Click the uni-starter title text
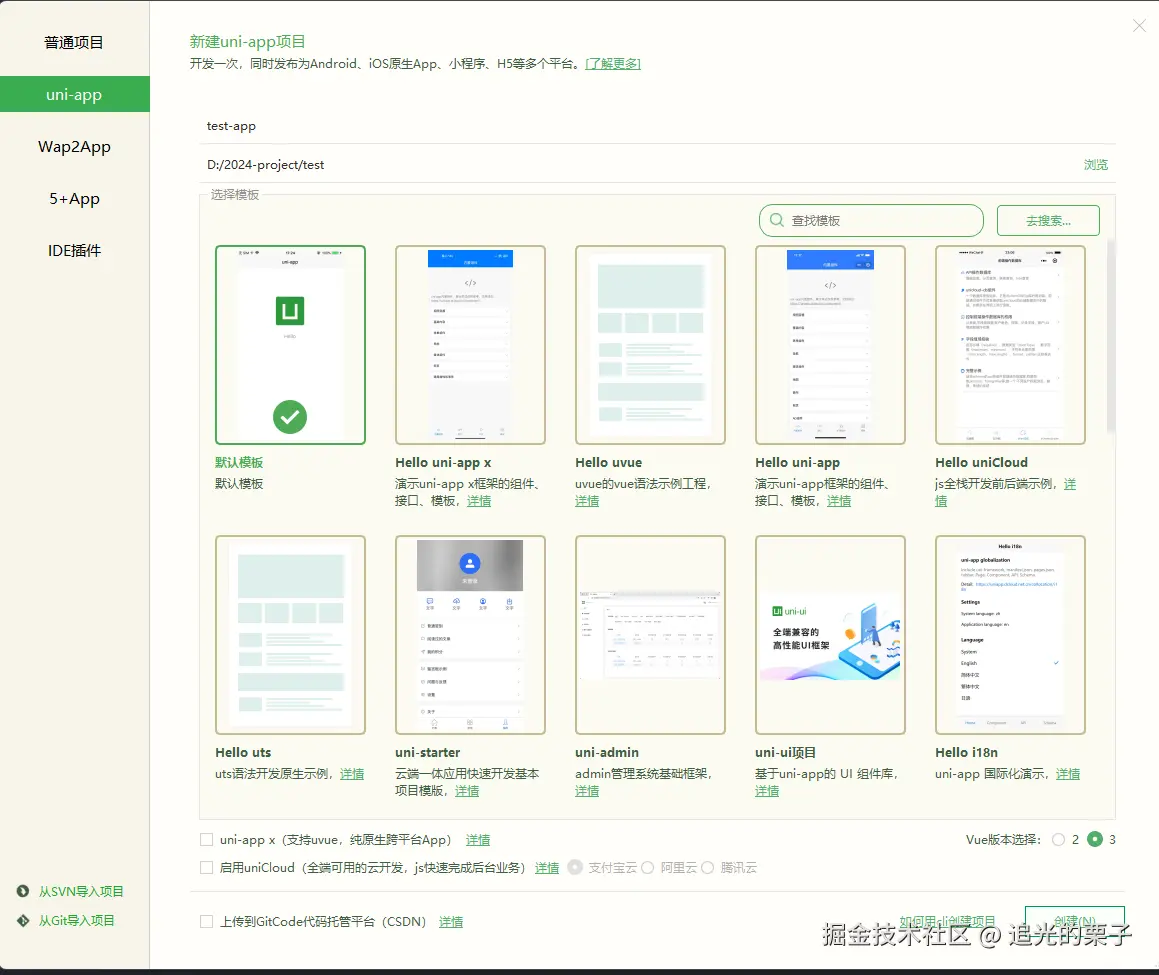Image resolution: width=1159 pixels, height=975 pixels. coord(427,753)
